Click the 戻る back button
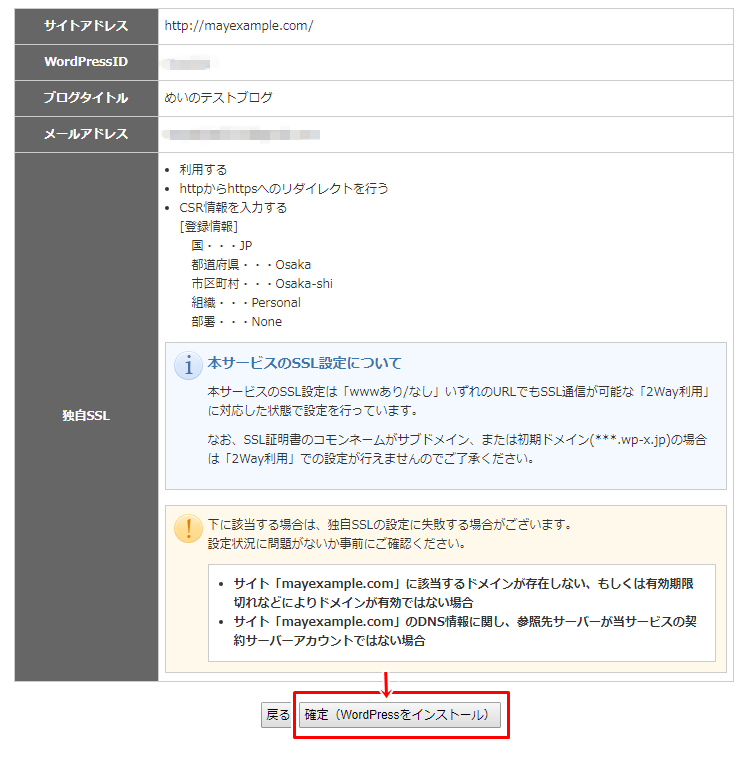The height and width of the screenshot is (759, 748). click(277, 714)
